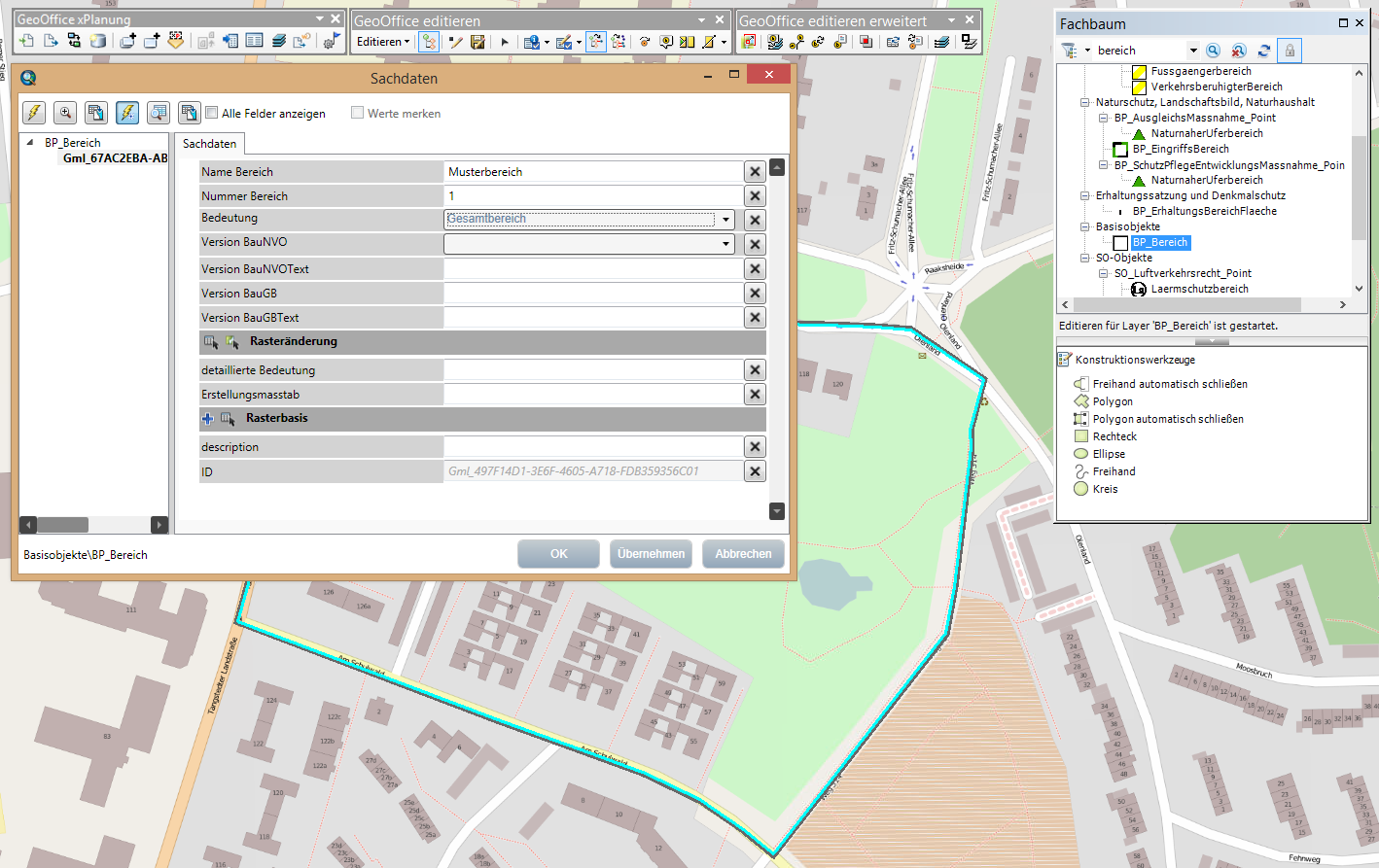Click the magnifier zoom icon in Sachdaten toolbar
The width and height of the screenshot is (1379, 868).
click(x=64, y=113)
